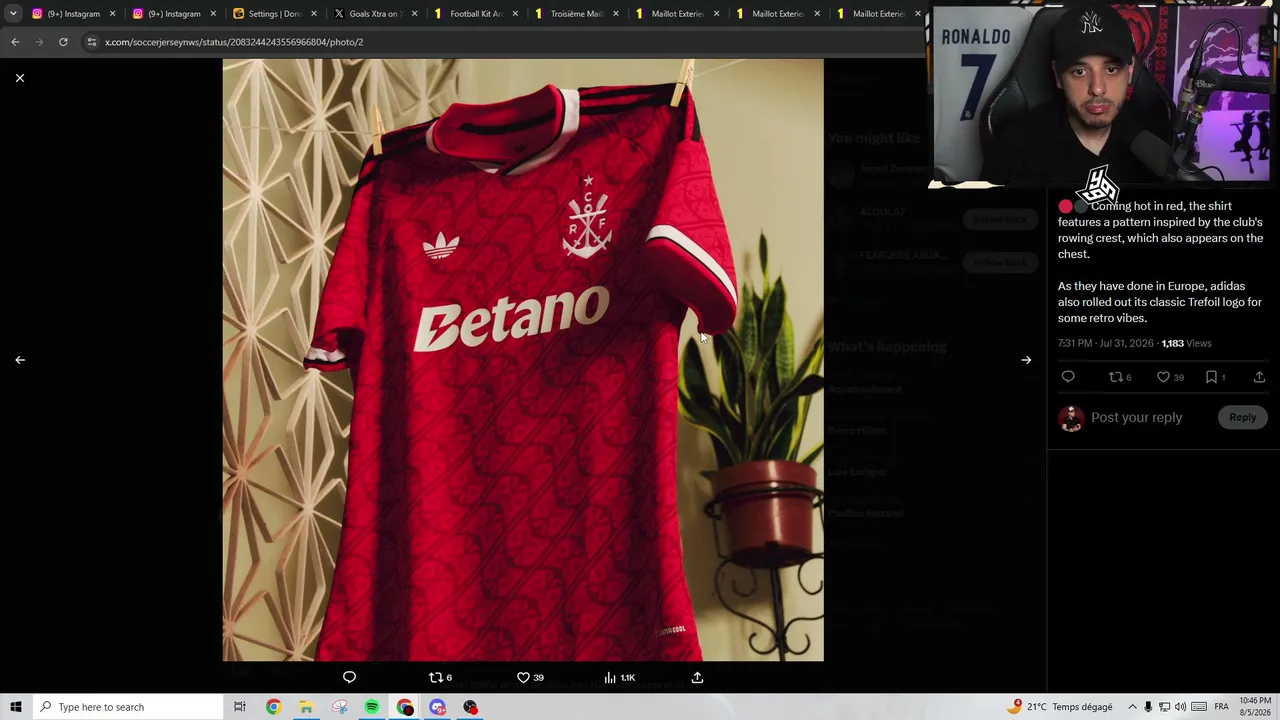
Task: Open the post timestamp 7:31 PM Jul 31, 2026
Action: pos(1106,343)
